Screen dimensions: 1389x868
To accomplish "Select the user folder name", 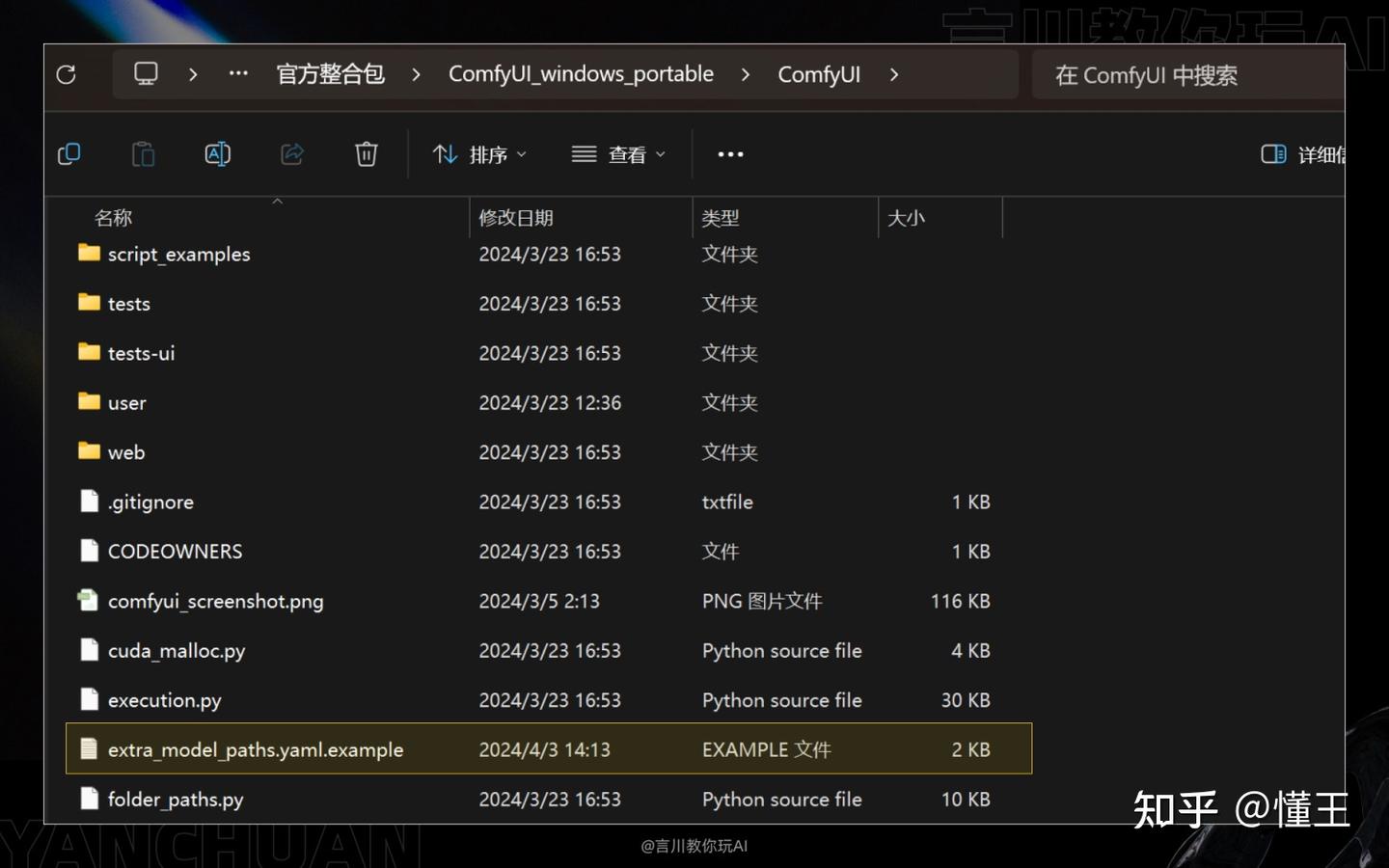I will pos(126,403).
